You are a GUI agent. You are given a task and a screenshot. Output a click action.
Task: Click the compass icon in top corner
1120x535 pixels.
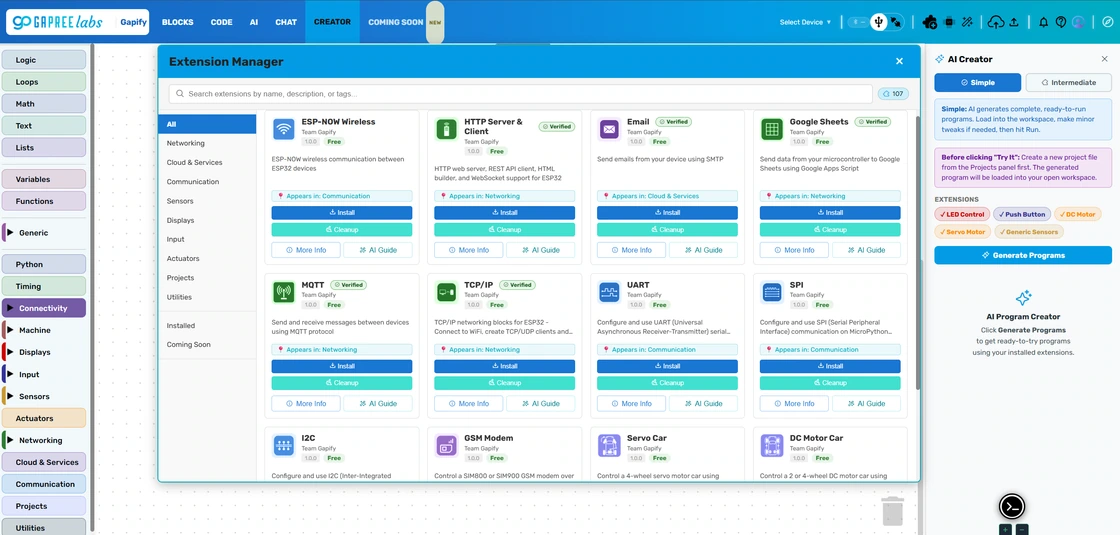tap(1107, 22)
